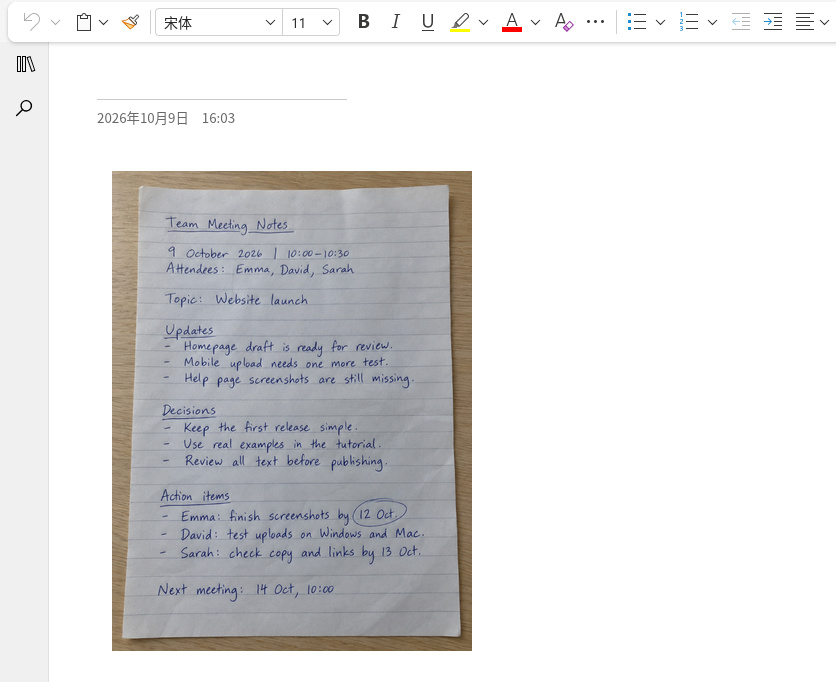Select the handwritten meeting notes image
This screenshot has width=836, height=682.
[292, 411]
